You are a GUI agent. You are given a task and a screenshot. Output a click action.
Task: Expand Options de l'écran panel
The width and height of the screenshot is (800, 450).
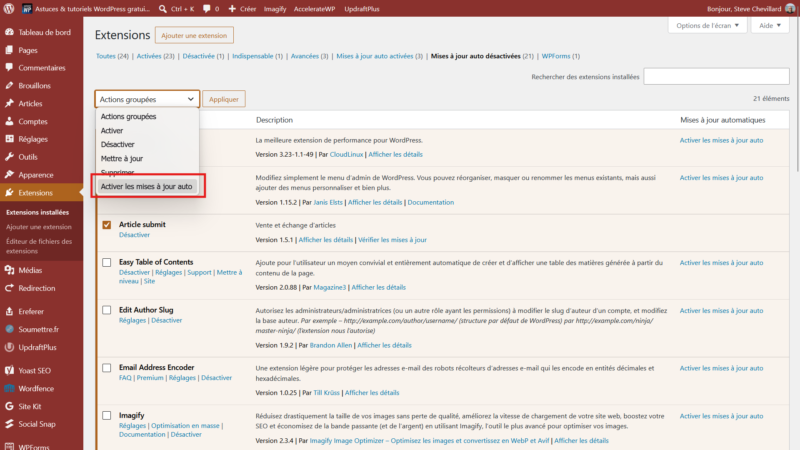coord(707,26)
